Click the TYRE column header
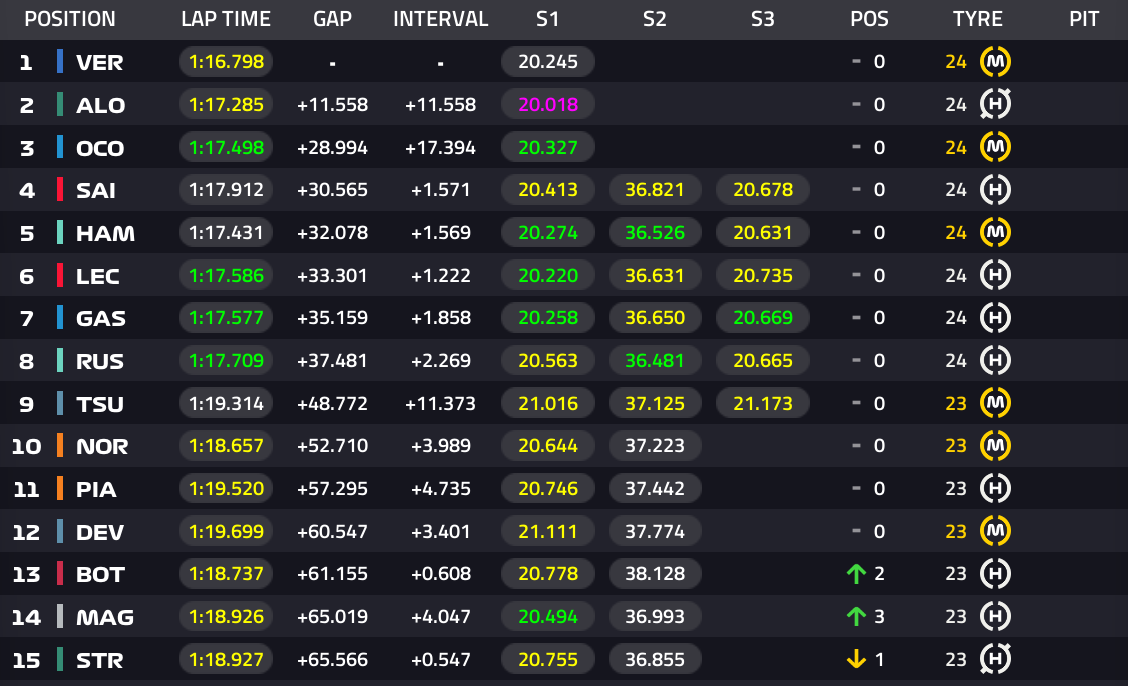This screenshot has width=1128, height=686. 977,19
